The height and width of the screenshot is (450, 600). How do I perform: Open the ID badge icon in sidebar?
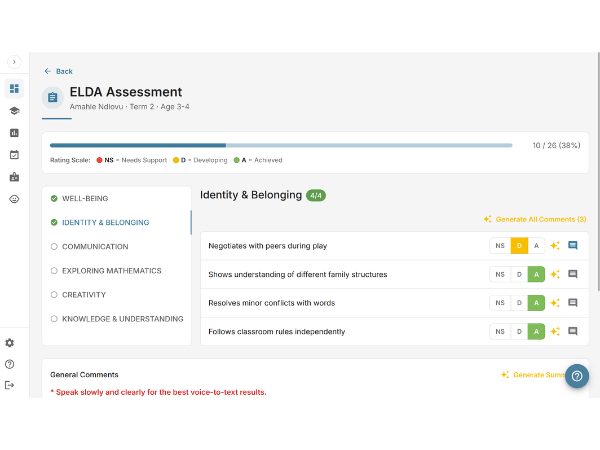pos(14,177)
